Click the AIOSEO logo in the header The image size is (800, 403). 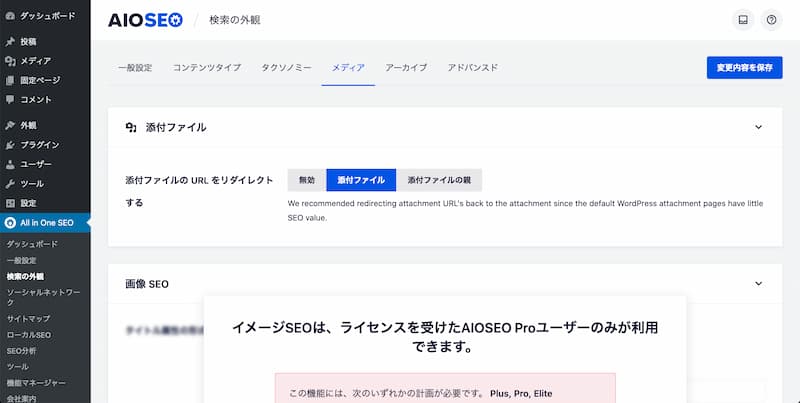pyautogui.click(x=145, y=20)
